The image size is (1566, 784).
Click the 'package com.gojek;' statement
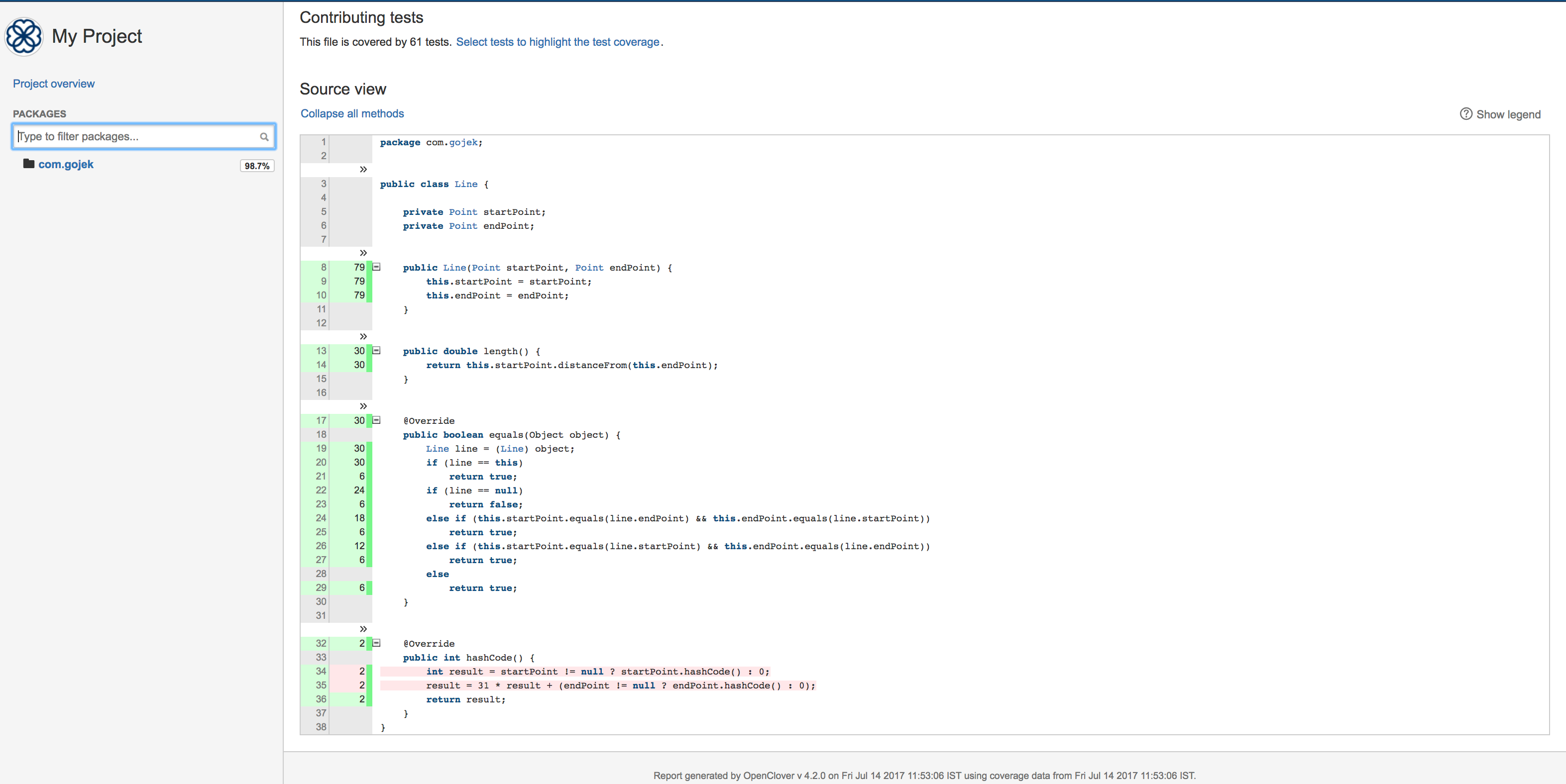pyautogui.click(x=431, y=142)
